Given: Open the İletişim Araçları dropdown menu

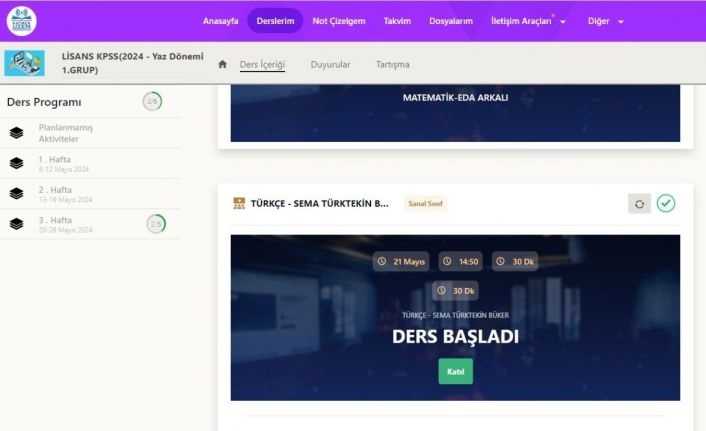Looking at the screenshot, I should (x=528, y=21).
